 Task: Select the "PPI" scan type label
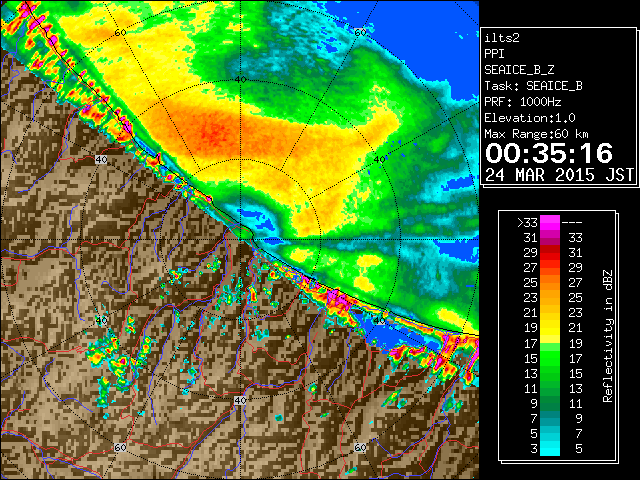pyautogui.click(x=494, y=54)
